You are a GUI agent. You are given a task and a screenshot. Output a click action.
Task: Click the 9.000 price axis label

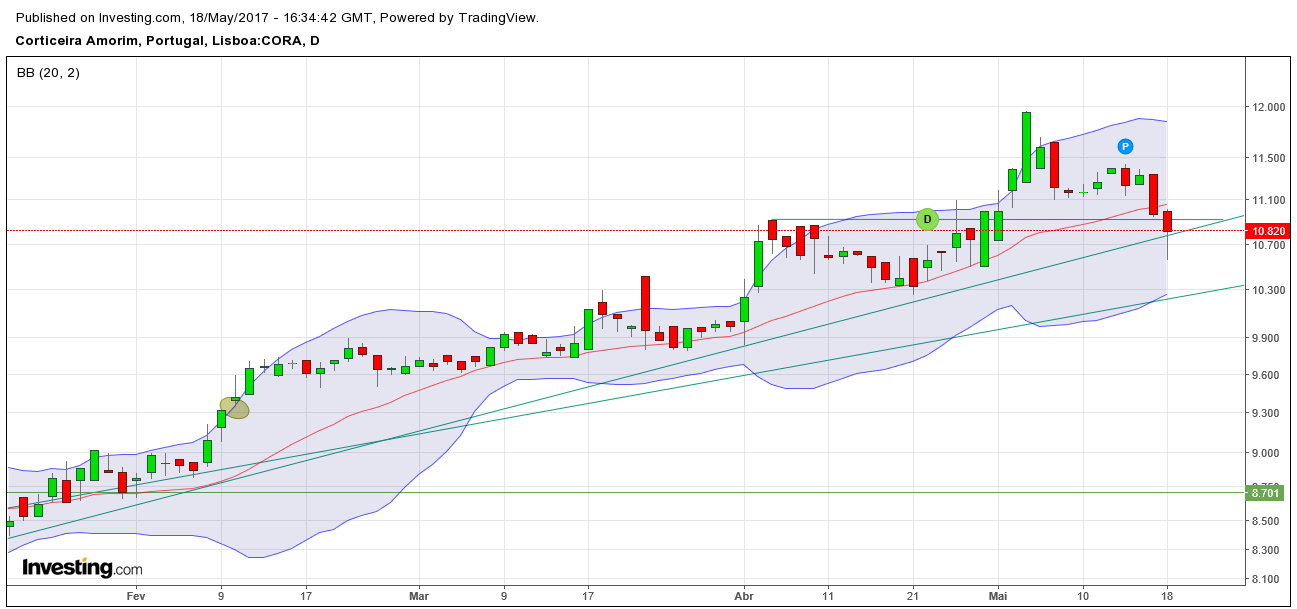pyautogui.click(x=1268, y=453)
